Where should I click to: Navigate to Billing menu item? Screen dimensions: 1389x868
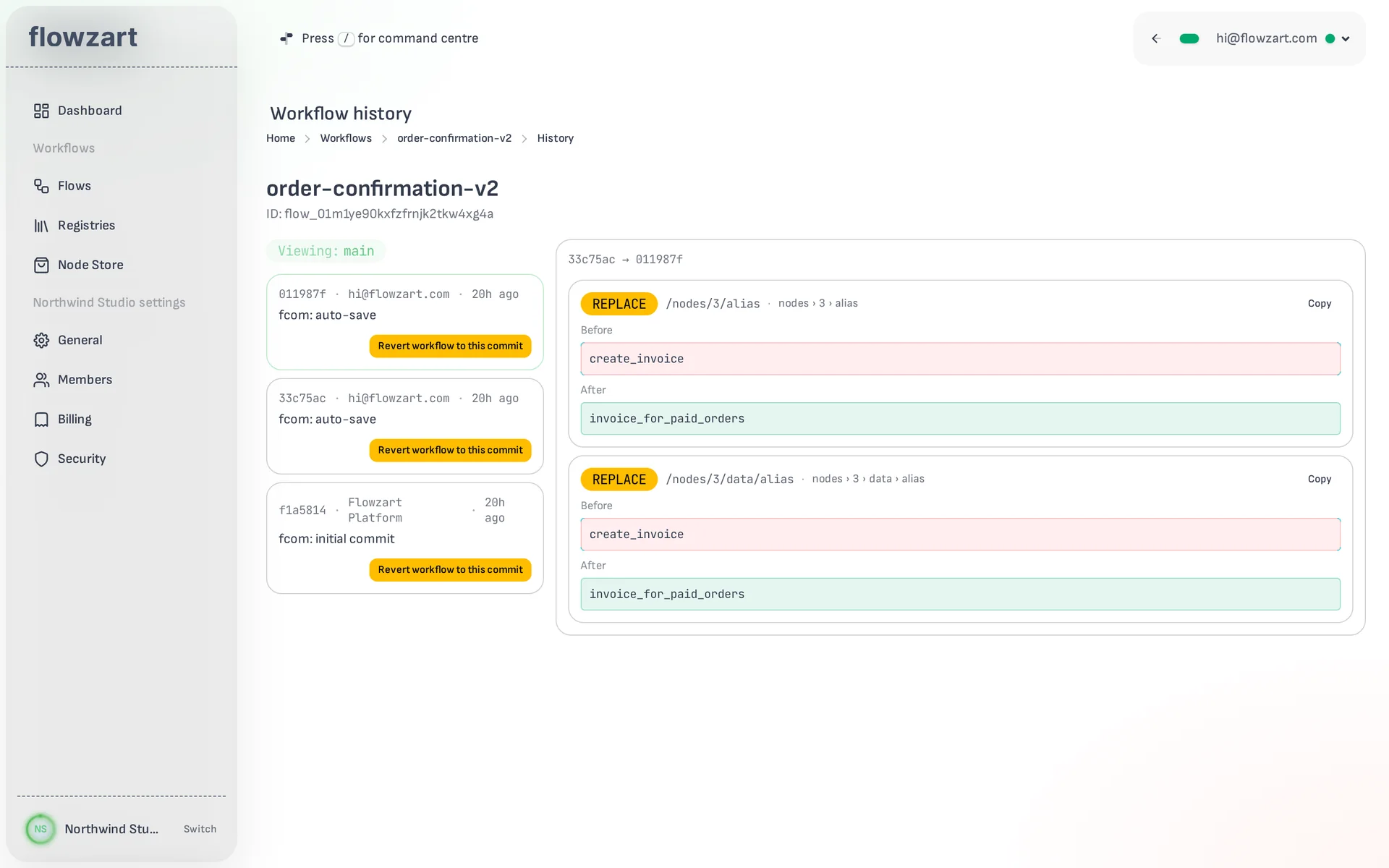75,420
